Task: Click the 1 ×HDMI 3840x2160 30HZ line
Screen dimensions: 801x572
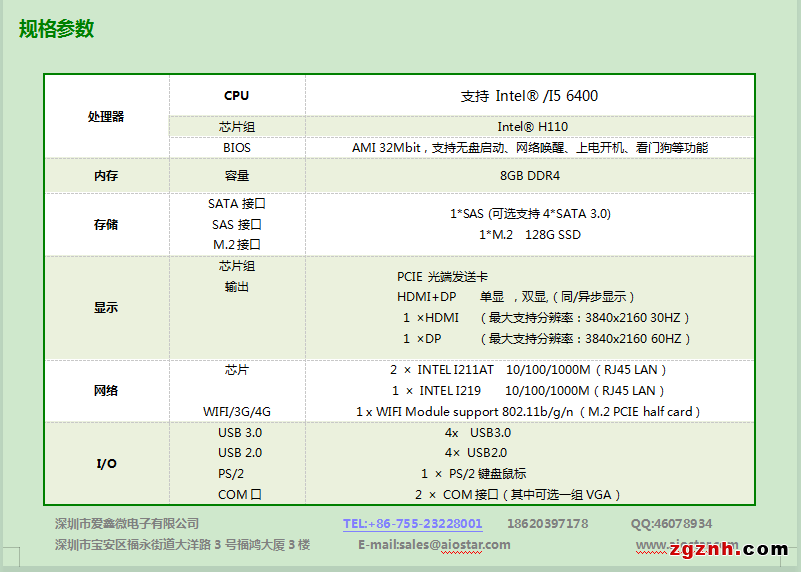Action: pos(546,318)
